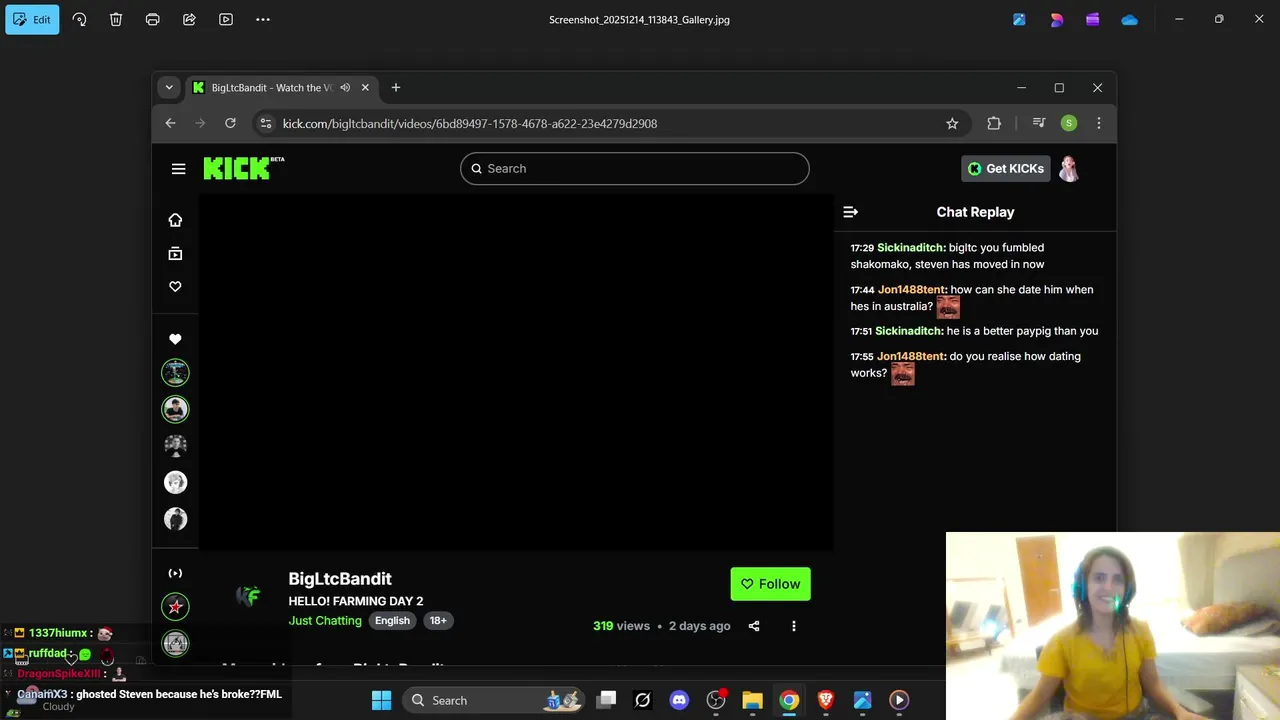Click Sickinaditch username at 17:51
This screenshot has width=1280, height=720.
point(909,331)
